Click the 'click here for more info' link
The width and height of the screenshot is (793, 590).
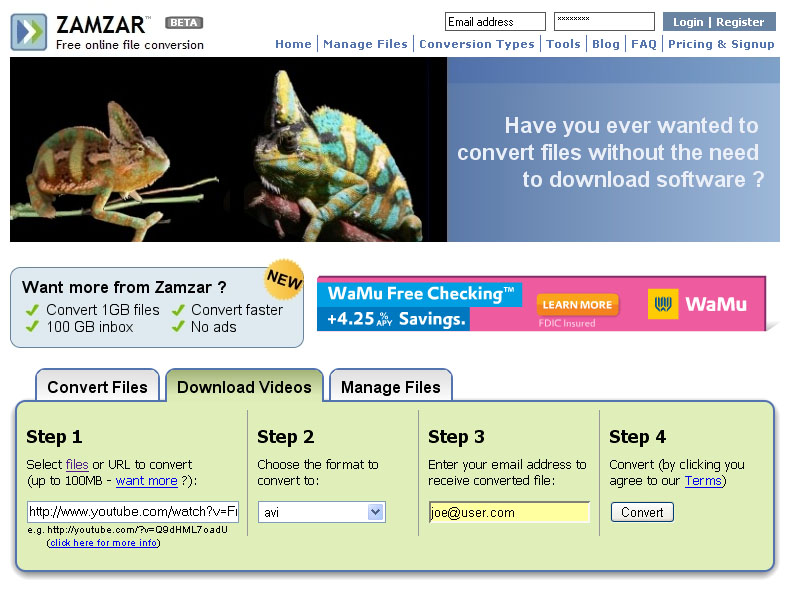coord(103,543)
